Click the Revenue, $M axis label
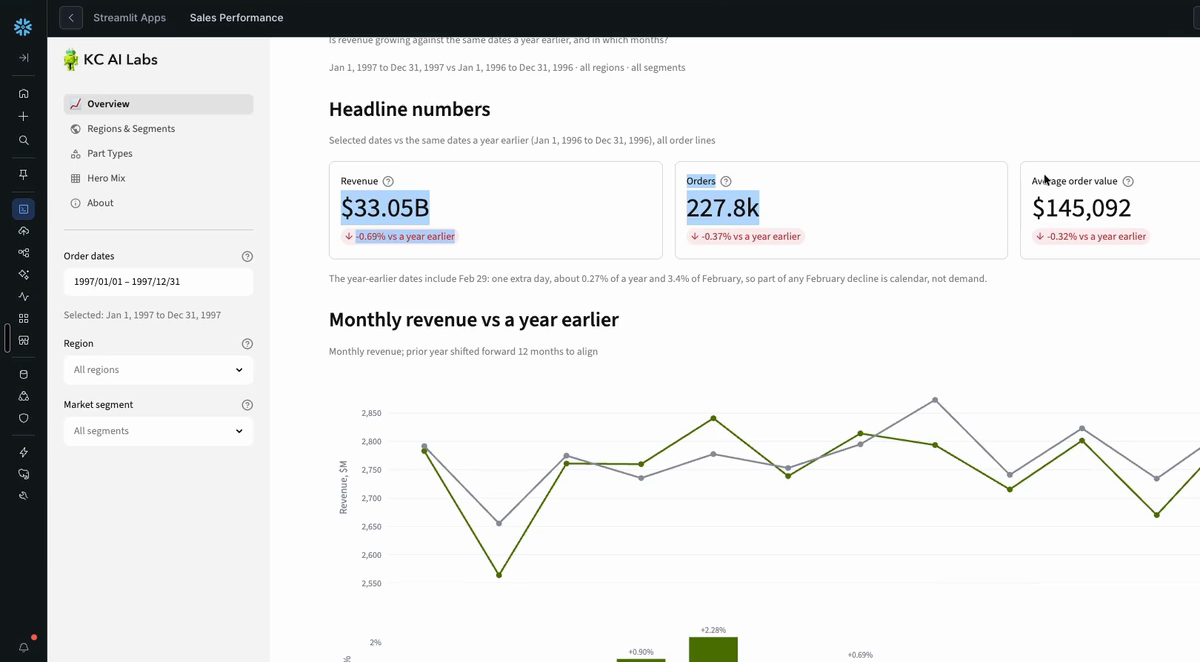The width and height of the screenshot is (1200, 662). 343,487
